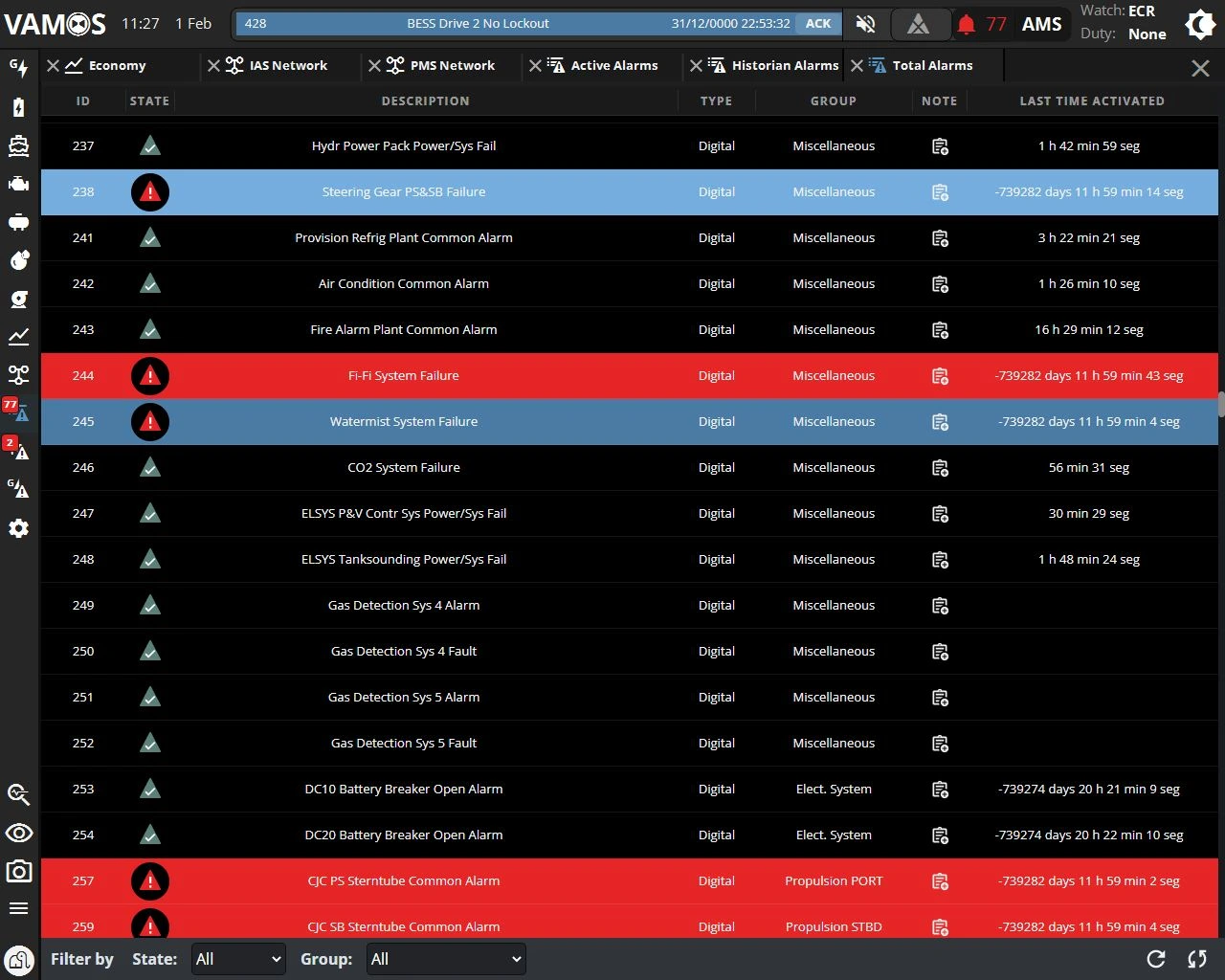Click alarm state icon for row 238

point(149,192)
